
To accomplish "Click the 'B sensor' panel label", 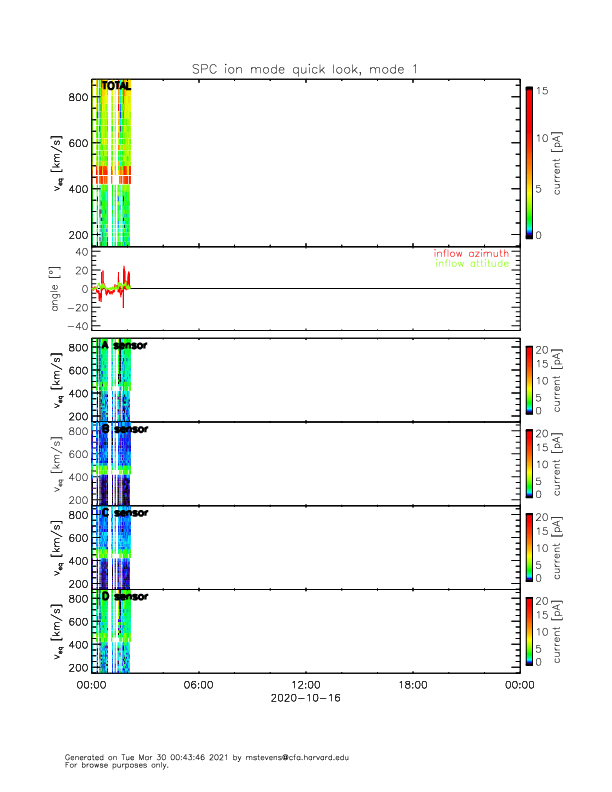I will (125, 429).
